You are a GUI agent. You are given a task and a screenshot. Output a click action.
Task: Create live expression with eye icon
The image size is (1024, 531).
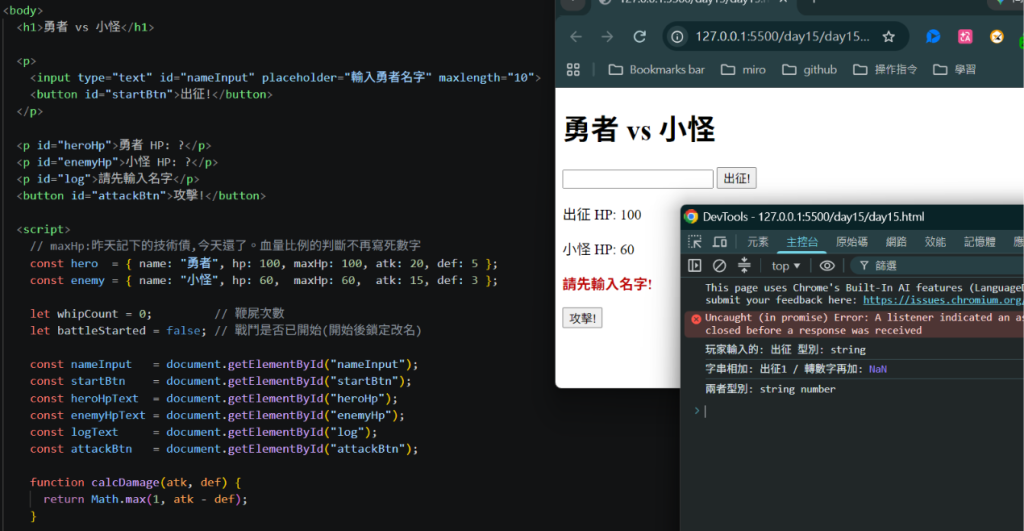[827, 266]
